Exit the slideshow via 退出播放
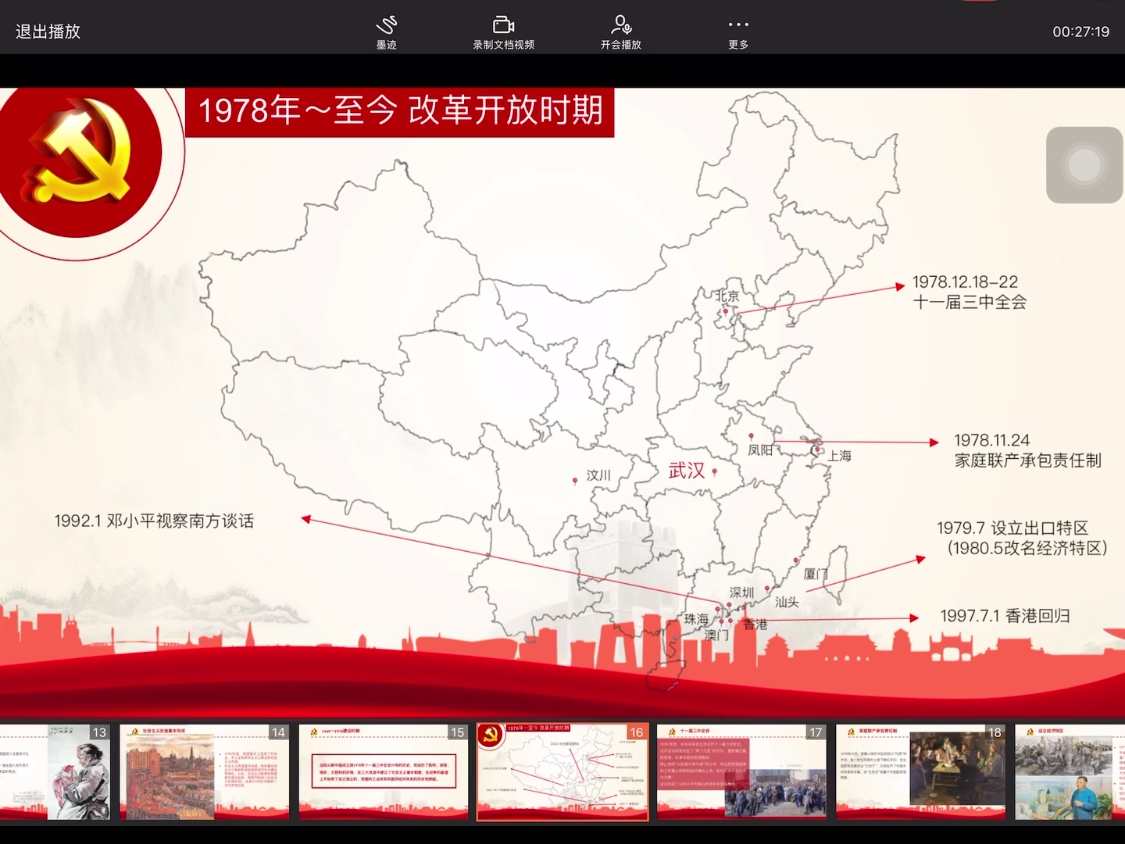1125x844 pixels. coord(48,31)
